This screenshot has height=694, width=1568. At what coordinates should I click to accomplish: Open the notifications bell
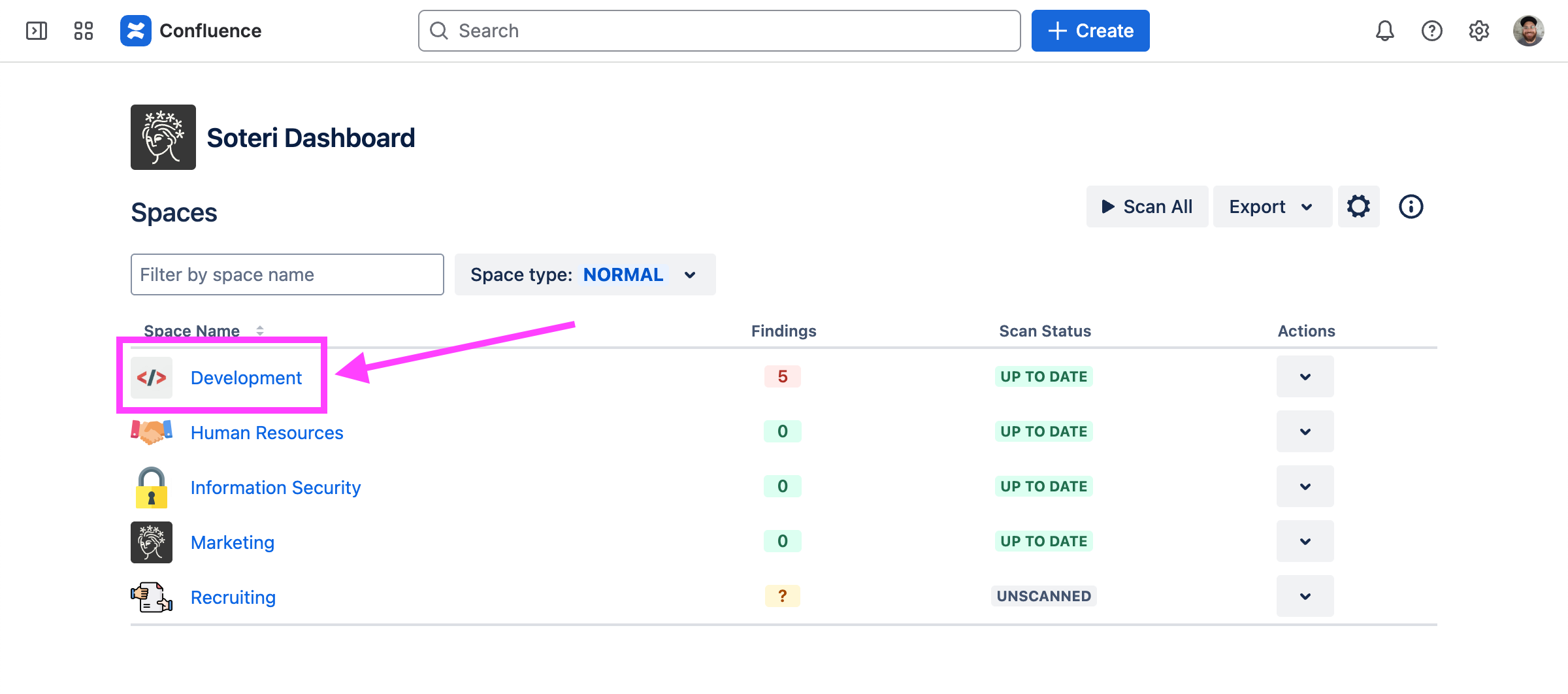[1384, 31]
